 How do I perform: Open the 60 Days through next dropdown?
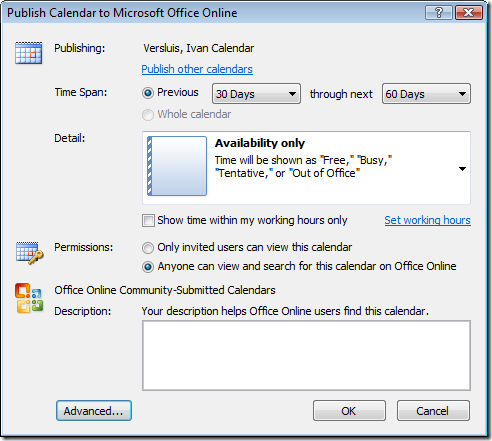(x=426, y=94)
